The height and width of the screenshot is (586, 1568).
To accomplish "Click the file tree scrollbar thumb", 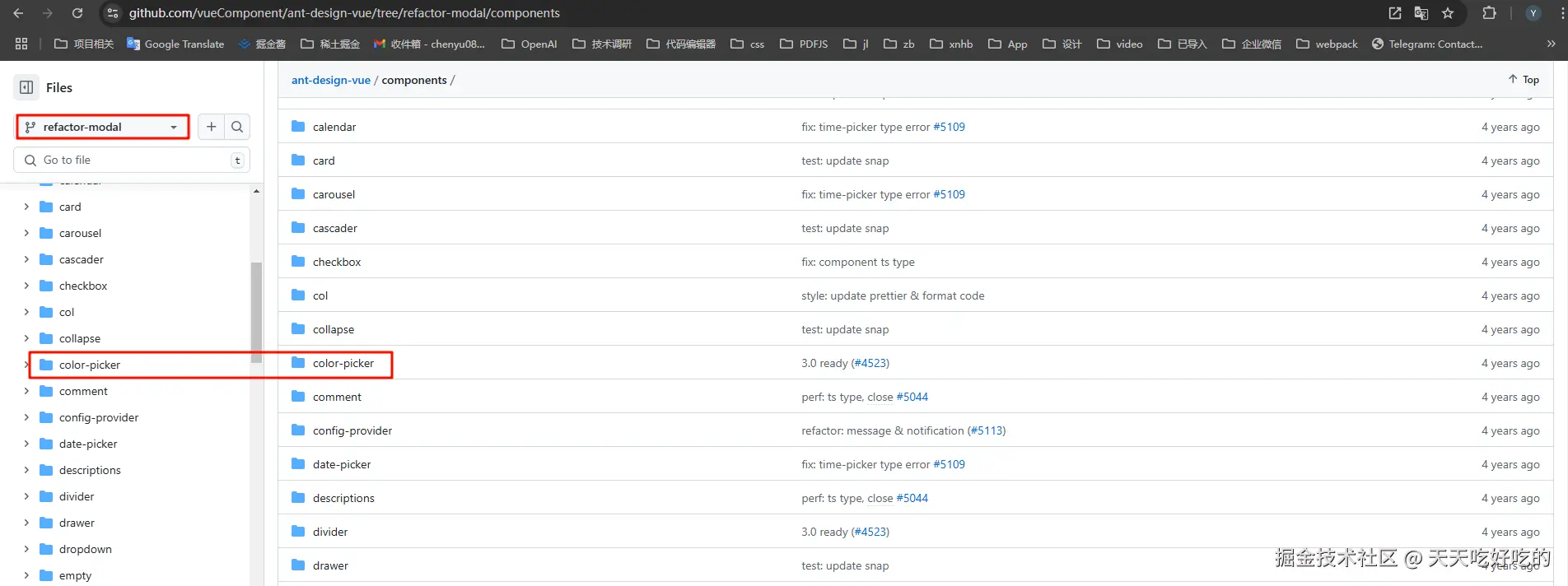I will click(x=256, y=313).
